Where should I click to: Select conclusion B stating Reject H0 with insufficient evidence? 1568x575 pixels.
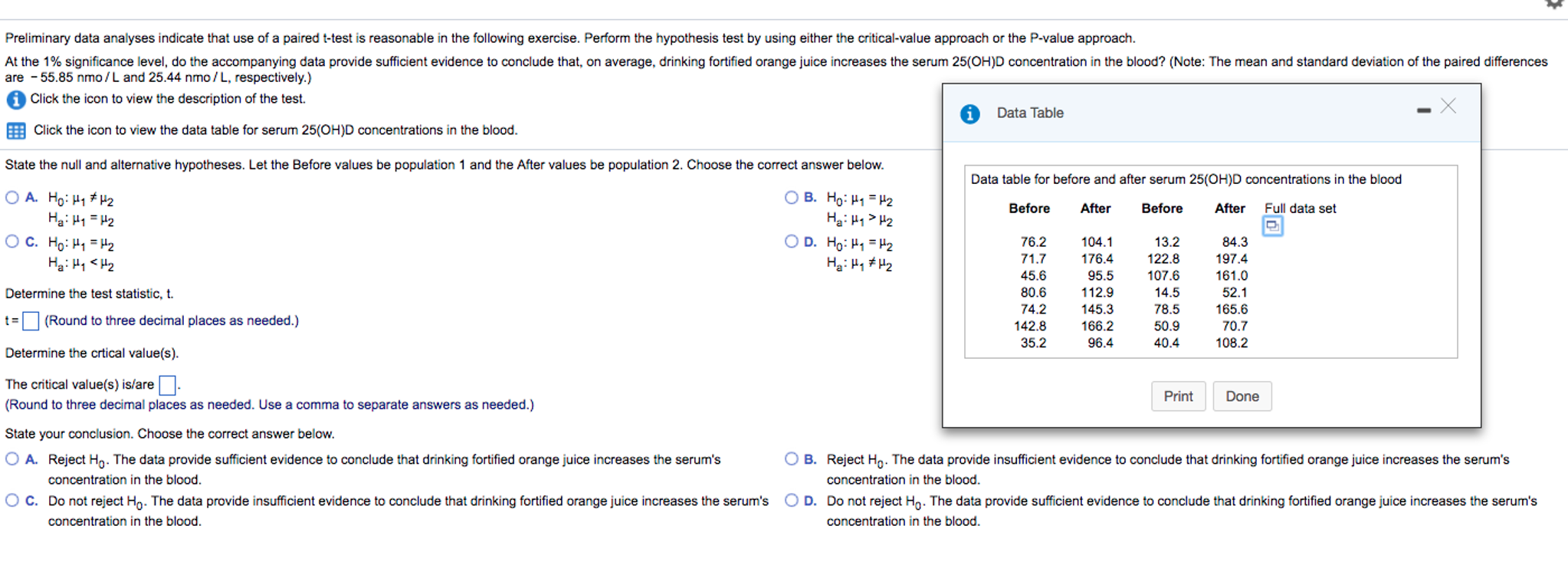tap(790, 458)
